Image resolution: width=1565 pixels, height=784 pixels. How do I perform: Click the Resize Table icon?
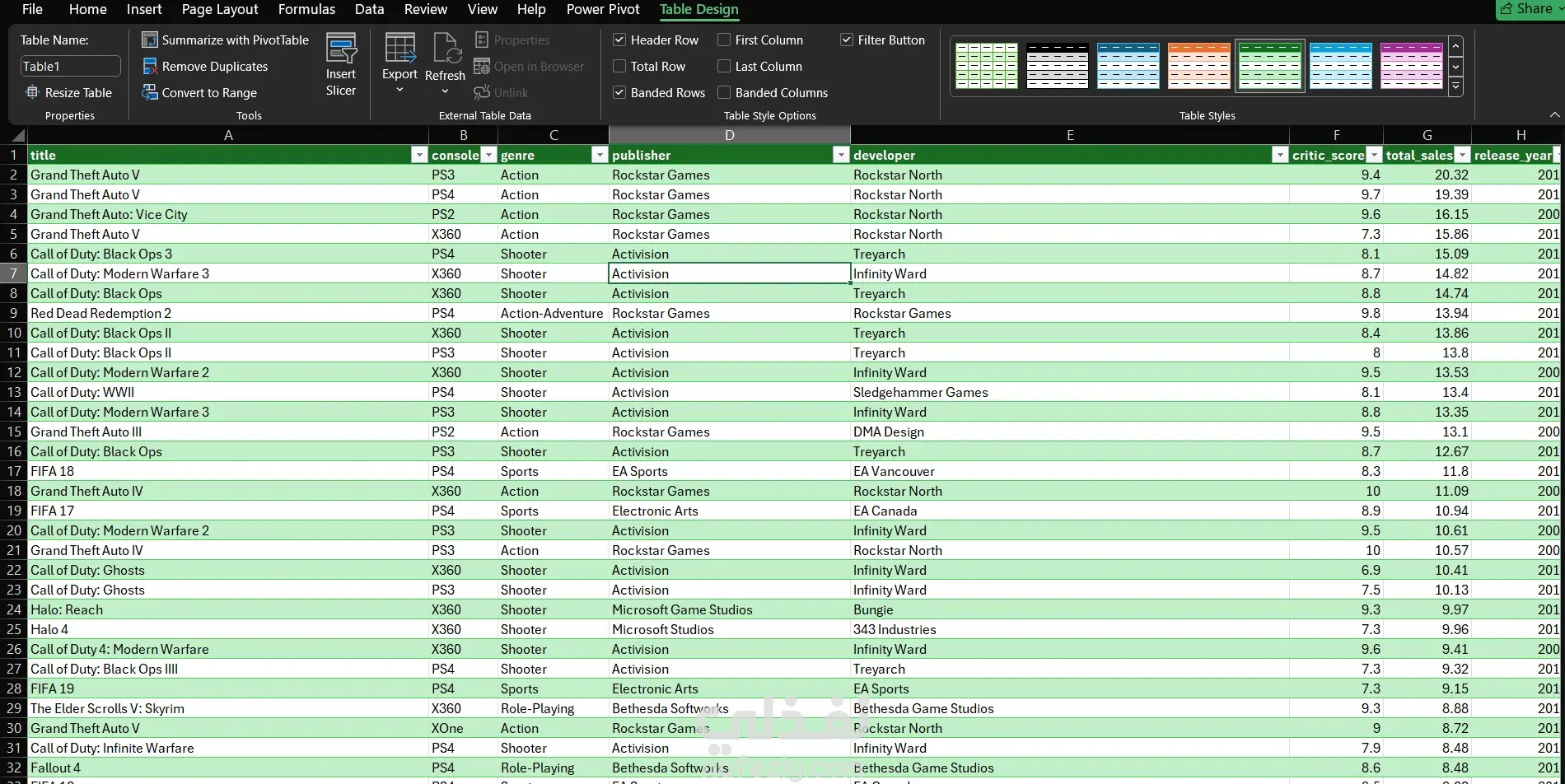point(32,92)
